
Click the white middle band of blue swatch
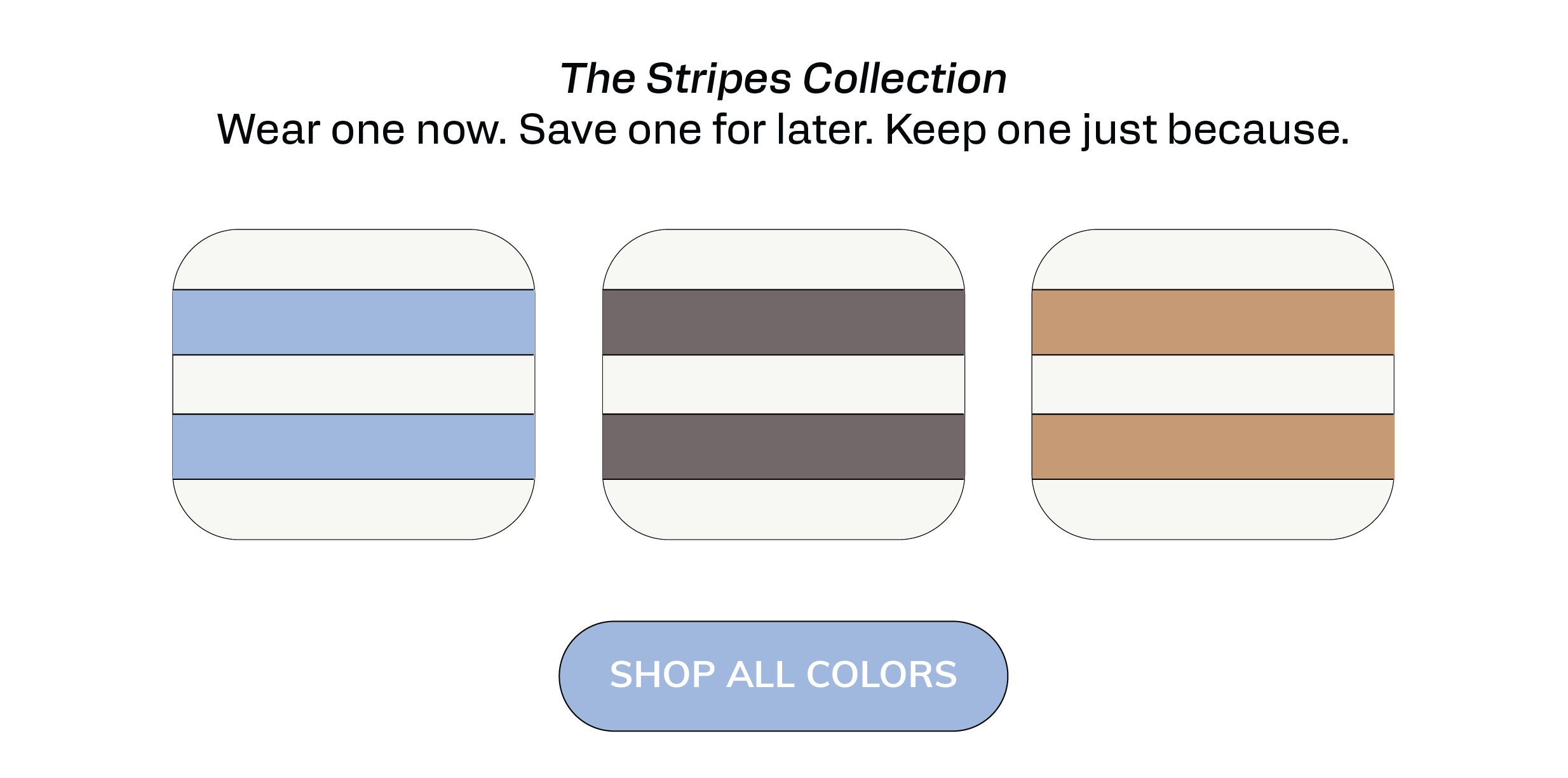tap(354, 385)
